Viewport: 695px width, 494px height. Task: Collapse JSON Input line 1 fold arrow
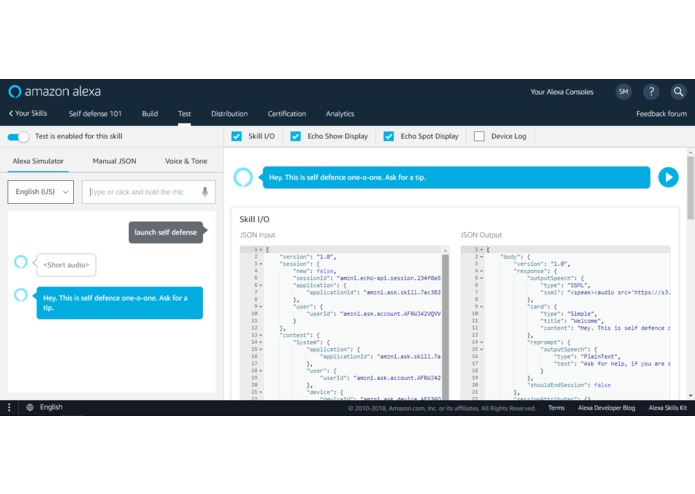coord(261,249)
